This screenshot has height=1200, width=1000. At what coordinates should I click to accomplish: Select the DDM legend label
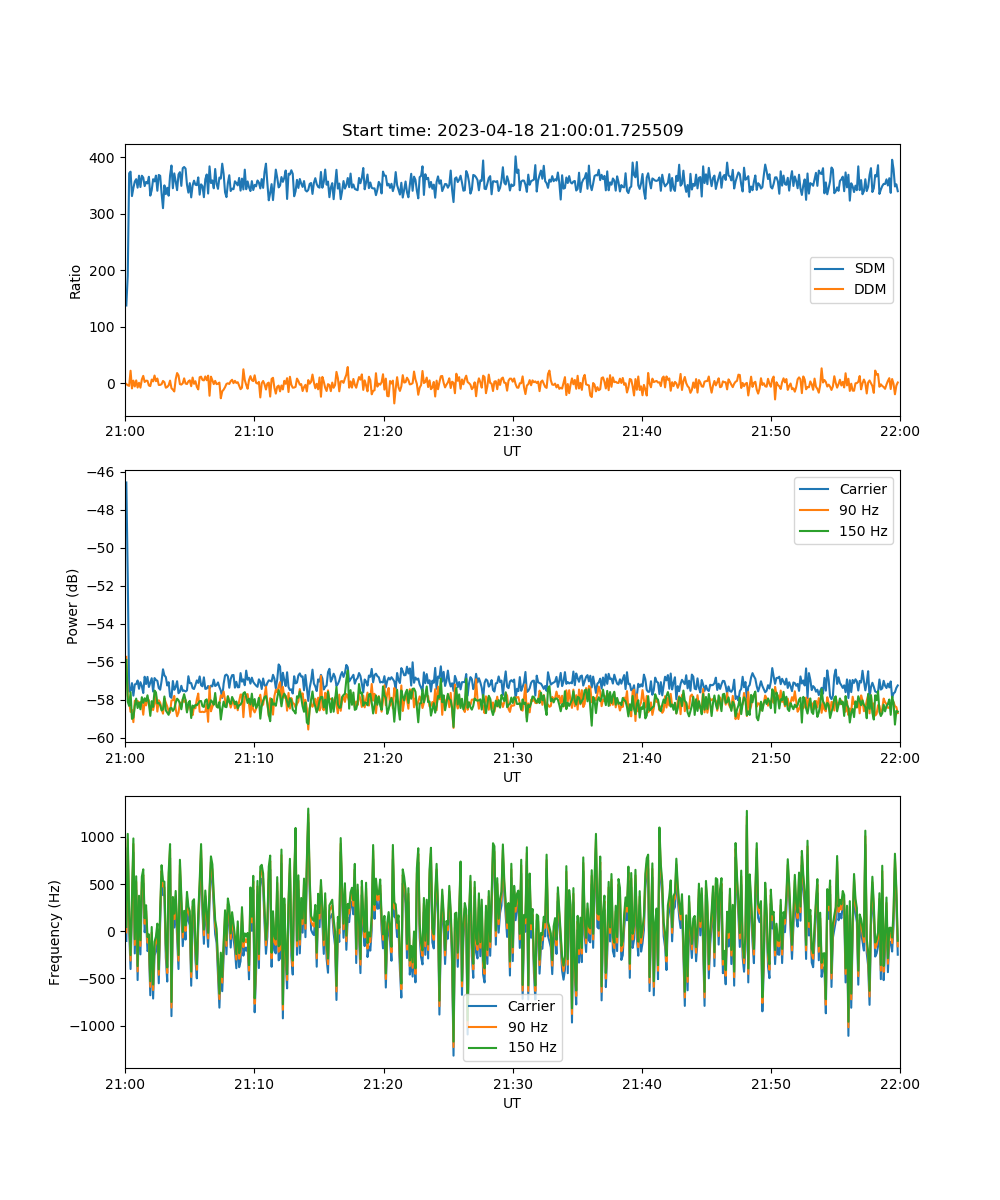(x=870, y=290)
